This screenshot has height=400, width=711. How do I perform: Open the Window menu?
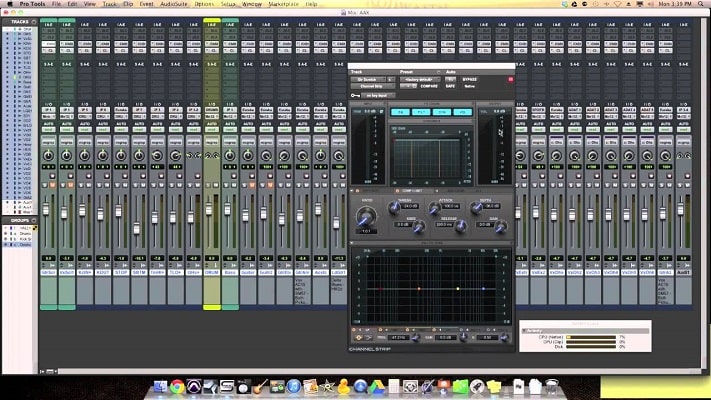point(252,4)
